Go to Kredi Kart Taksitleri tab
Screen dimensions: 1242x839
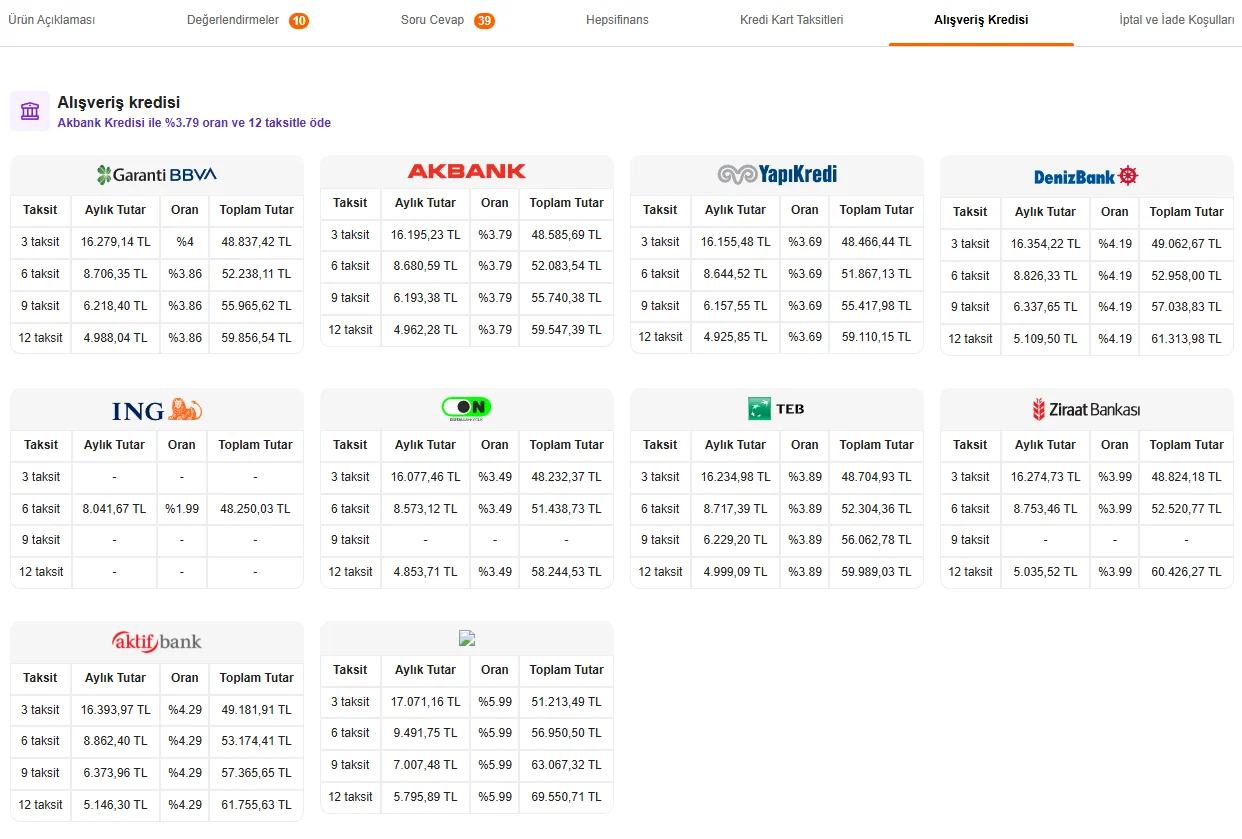click(791, 20)
